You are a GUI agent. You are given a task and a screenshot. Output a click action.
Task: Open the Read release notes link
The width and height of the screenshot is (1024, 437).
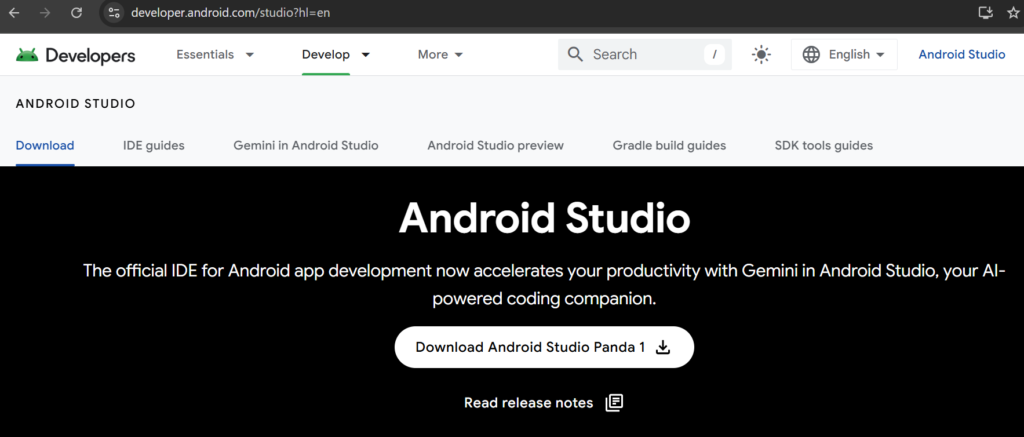tap(543, 403)
